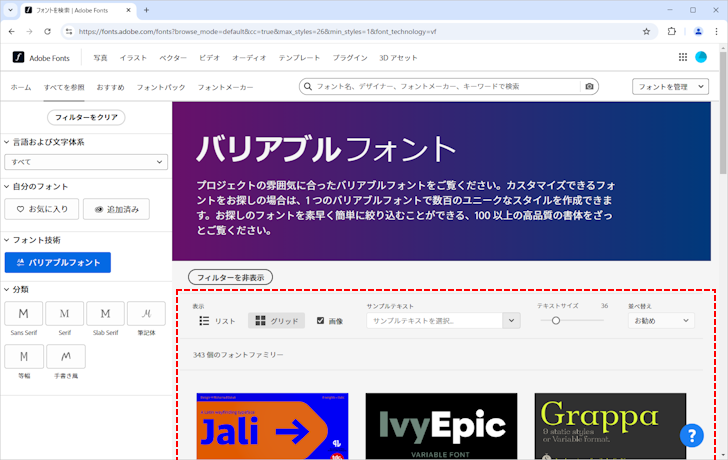
Task: Select the Sans Serif classification icon
Action: [x=24, y=314]
